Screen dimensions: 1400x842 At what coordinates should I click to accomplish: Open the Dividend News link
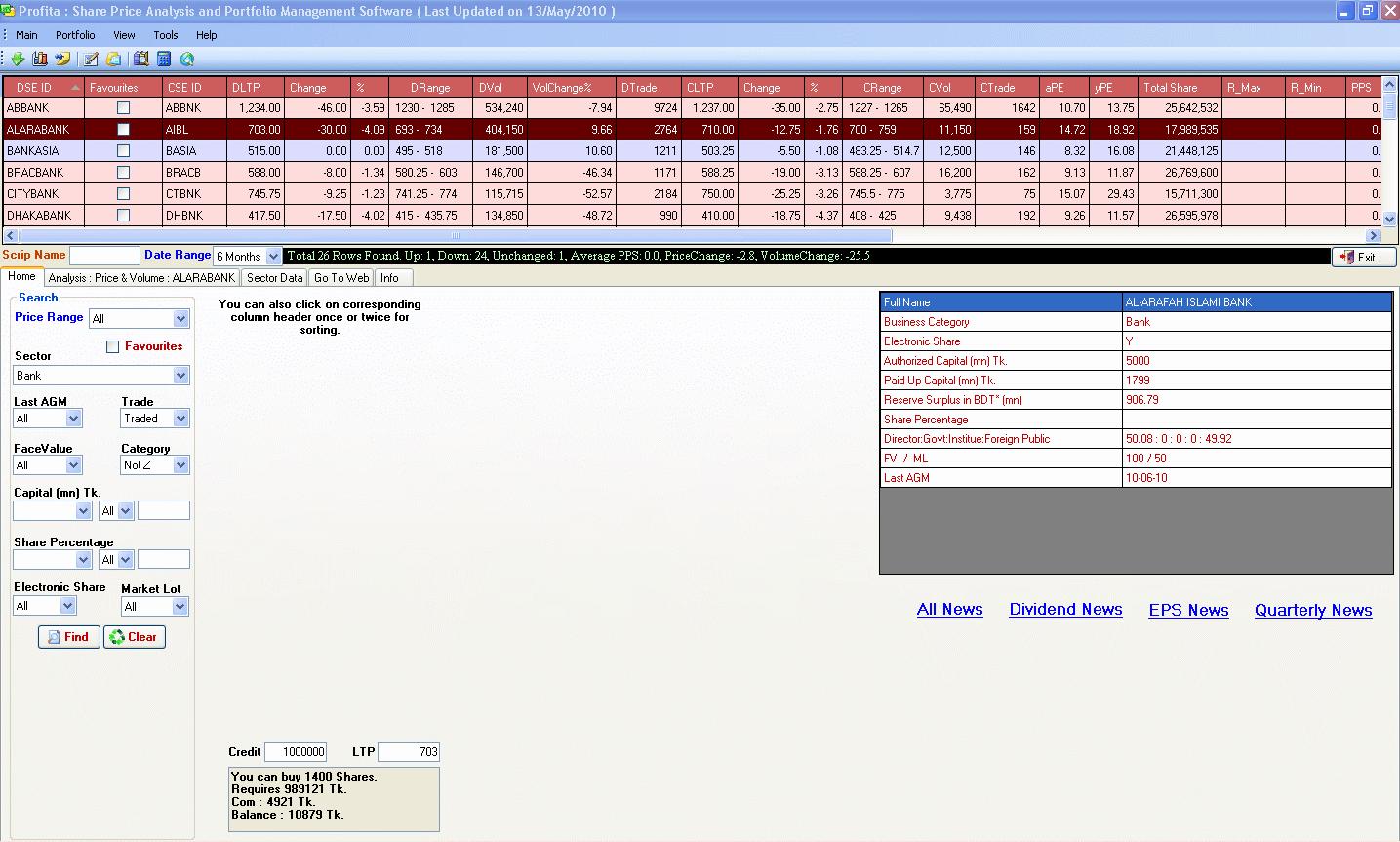point(1065,610)
